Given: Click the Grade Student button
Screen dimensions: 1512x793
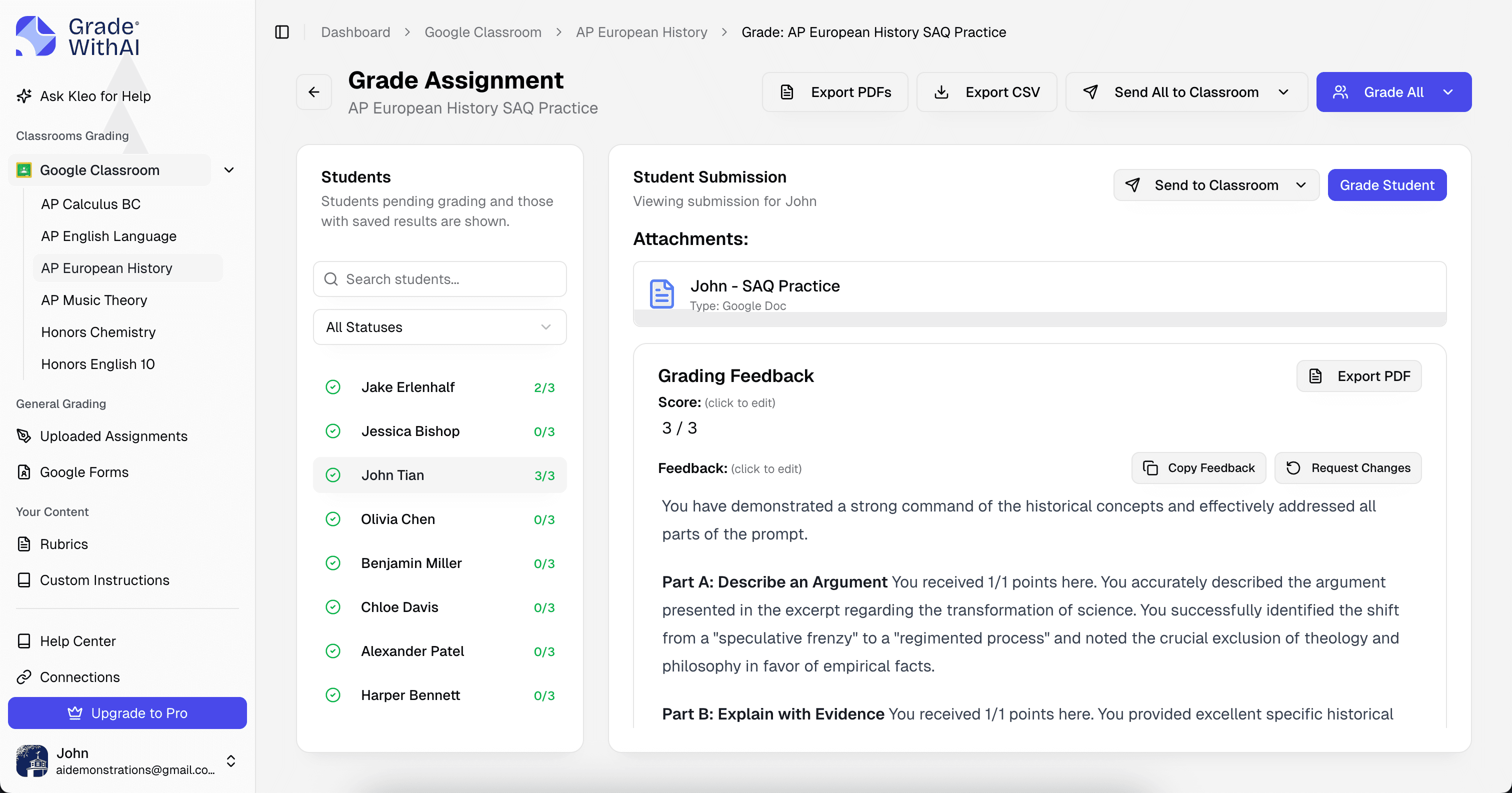Looking at the screenshot, I should 1387,185.
